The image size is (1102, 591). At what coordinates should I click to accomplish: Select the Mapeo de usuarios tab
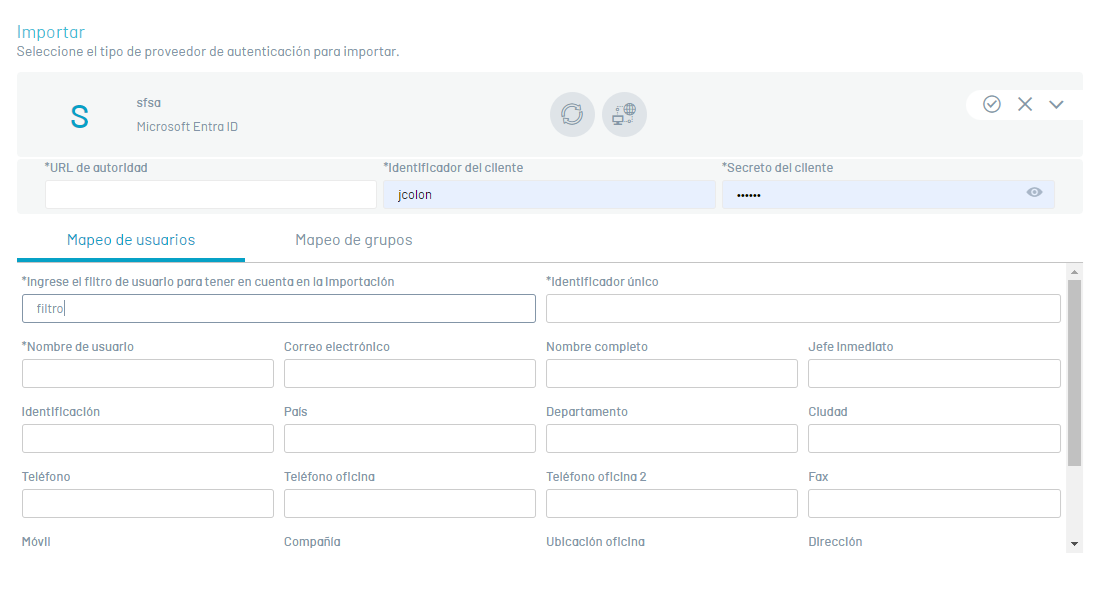pos(131,240)
